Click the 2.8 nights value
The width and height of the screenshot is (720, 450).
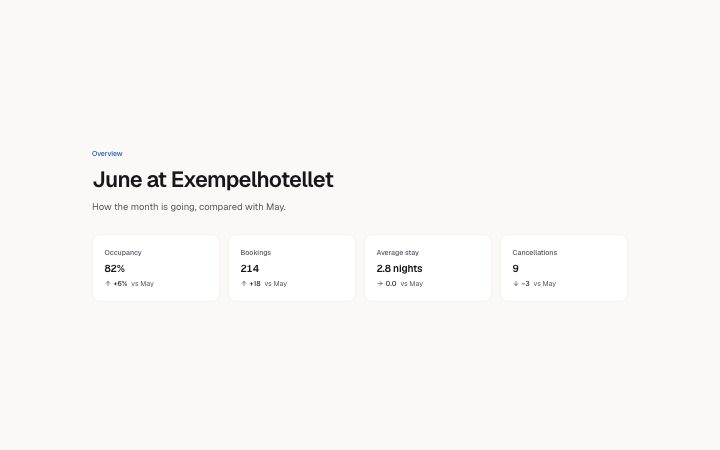(x=399, y=269)
